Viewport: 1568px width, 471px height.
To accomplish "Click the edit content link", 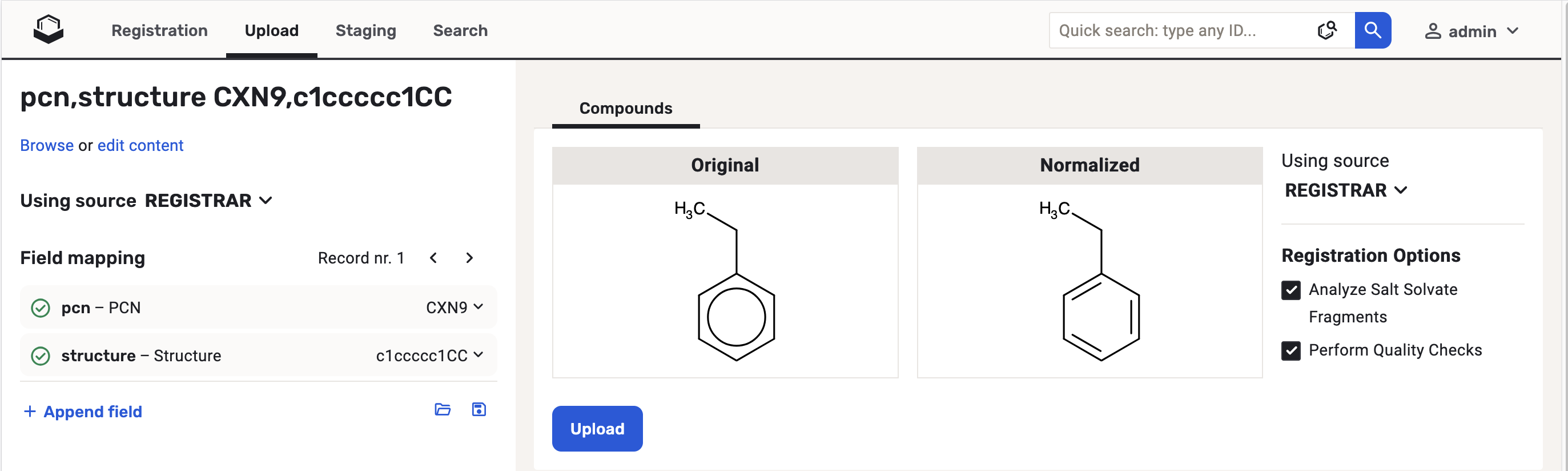I will [x=140, y=146].
